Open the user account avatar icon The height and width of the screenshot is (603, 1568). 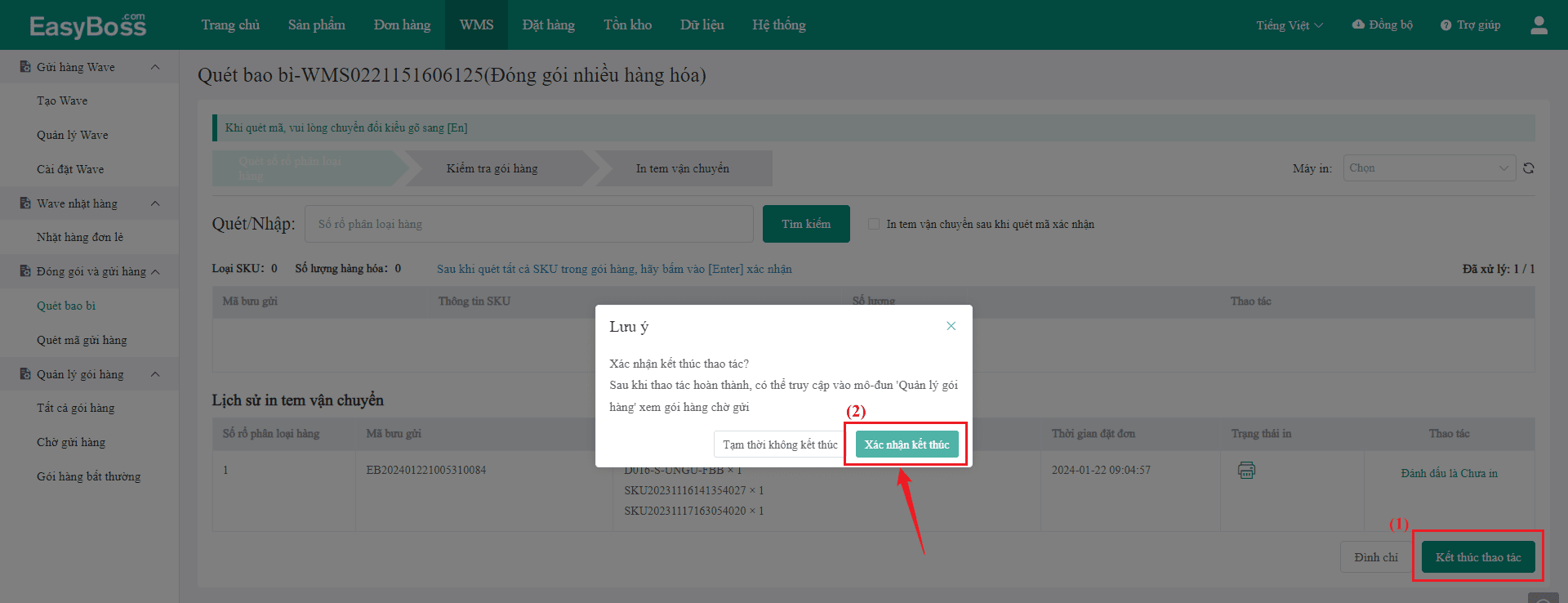pos(1539,25)
